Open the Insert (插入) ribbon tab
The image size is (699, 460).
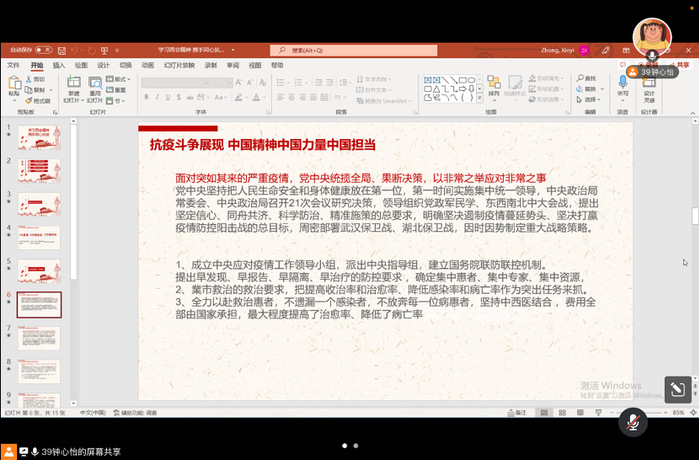click(59, 66)
